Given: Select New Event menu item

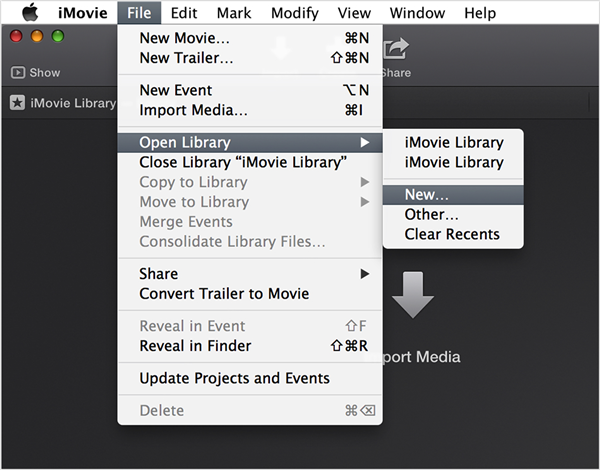Looking at the screenshot, I should (x=250, y=90).
